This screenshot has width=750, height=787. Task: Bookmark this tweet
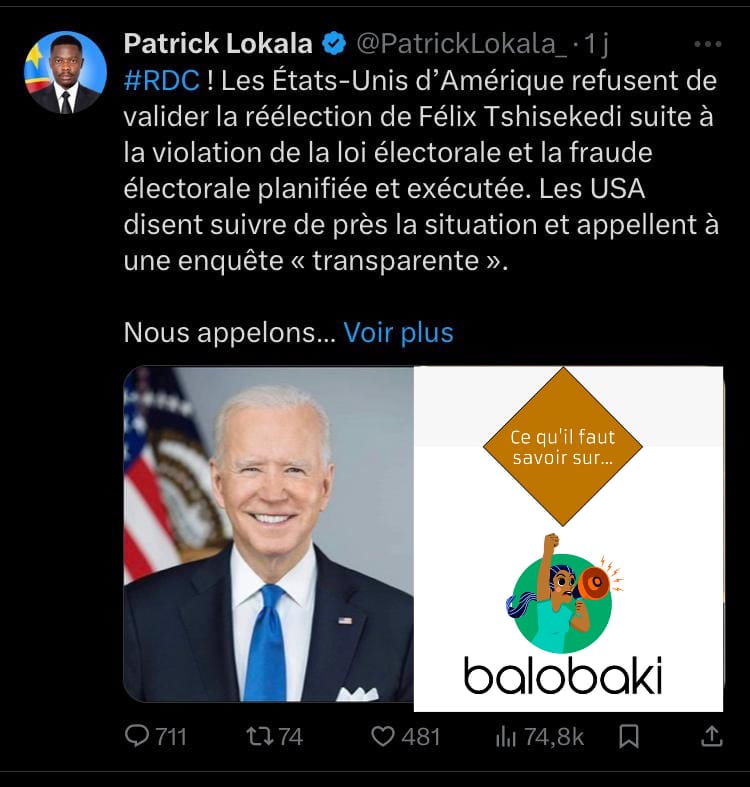[x=629, y=736]
